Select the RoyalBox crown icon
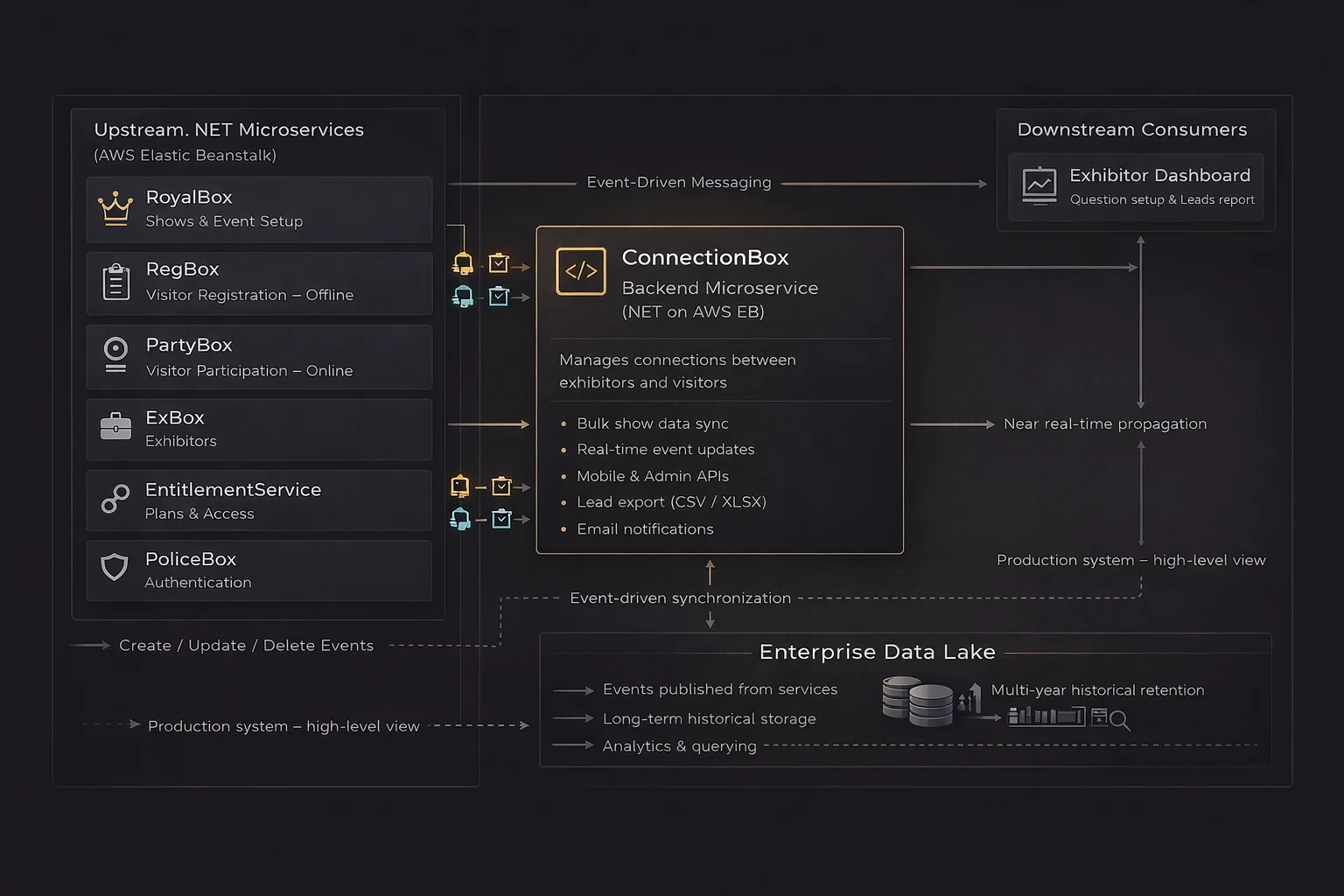This screenshot has width=1344, height=896. tap(115, 206)
